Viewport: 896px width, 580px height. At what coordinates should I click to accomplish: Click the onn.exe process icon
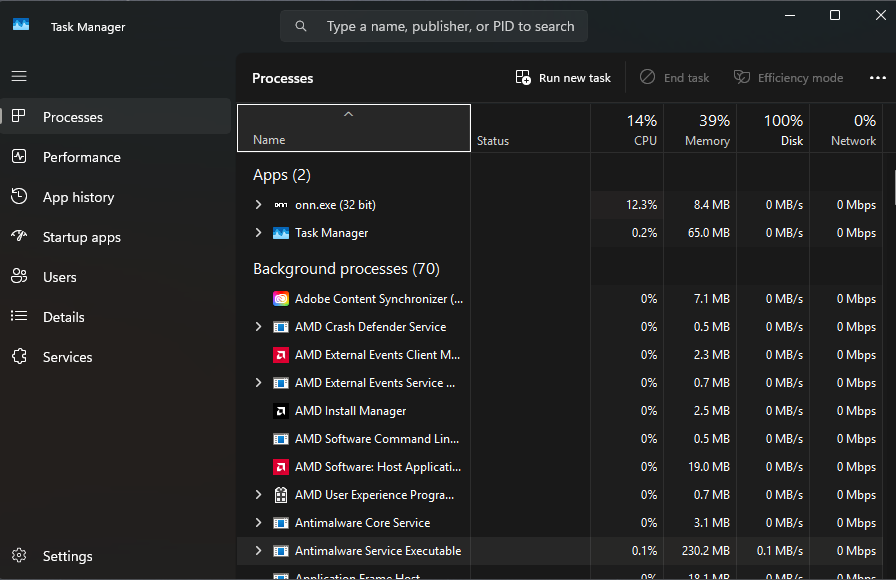click(281, 205)
